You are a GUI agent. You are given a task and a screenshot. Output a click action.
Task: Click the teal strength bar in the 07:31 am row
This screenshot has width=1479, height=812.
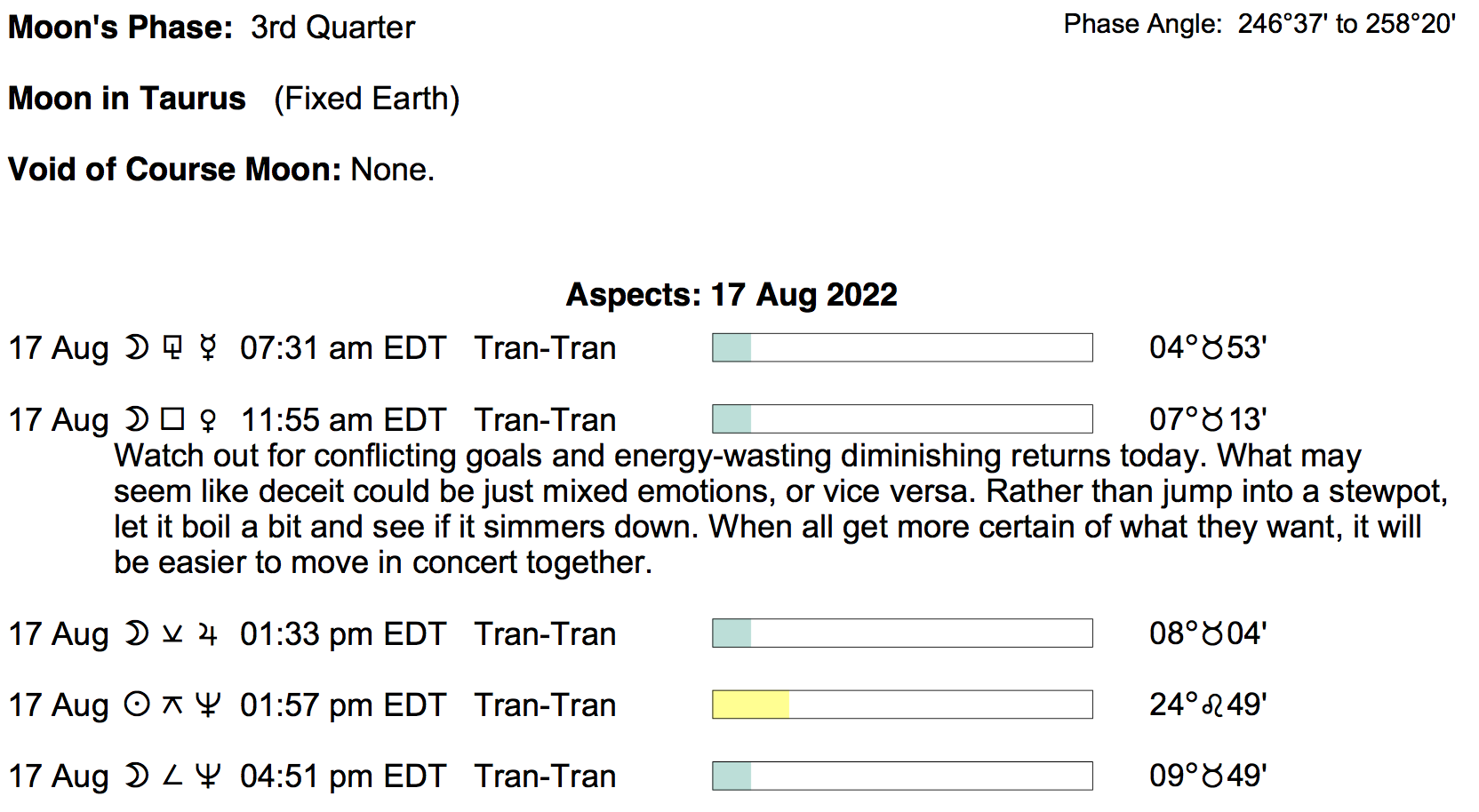pyautogui.click(x=732, y=347)
